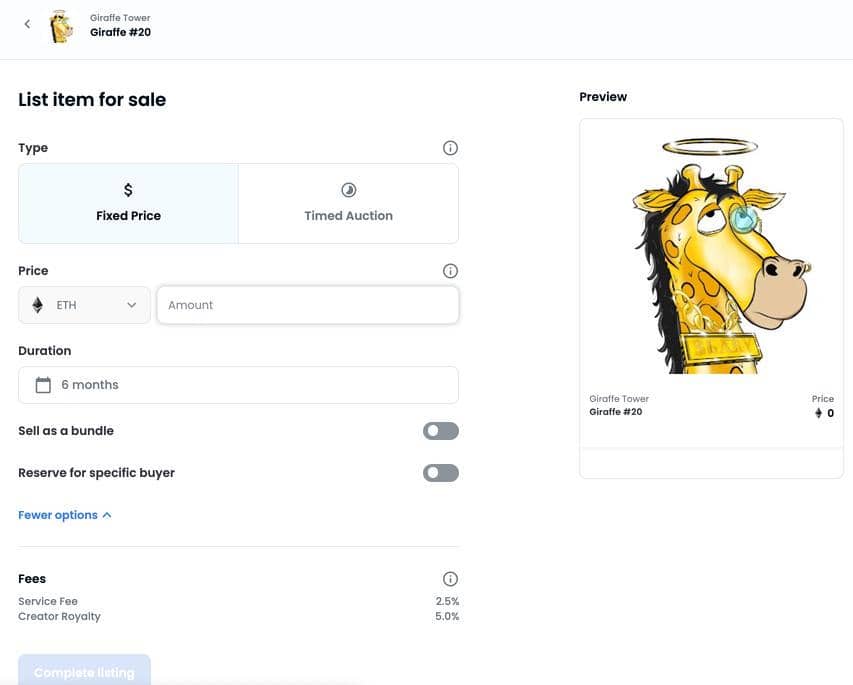Turn on Reserve for specific buyer

(x=440, y=472)
